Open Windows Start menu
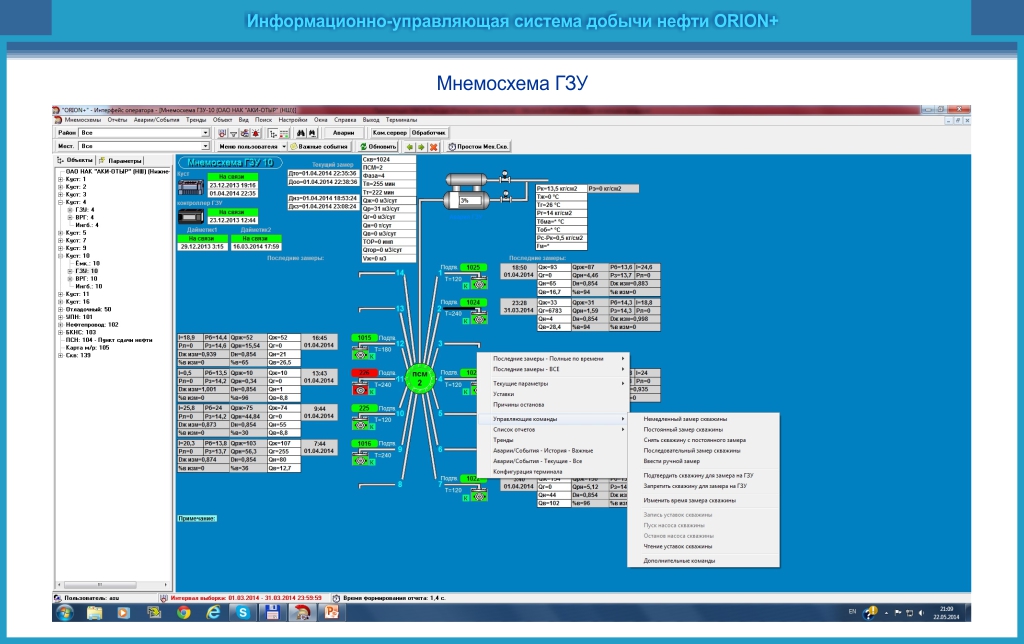 pos(65,613)
